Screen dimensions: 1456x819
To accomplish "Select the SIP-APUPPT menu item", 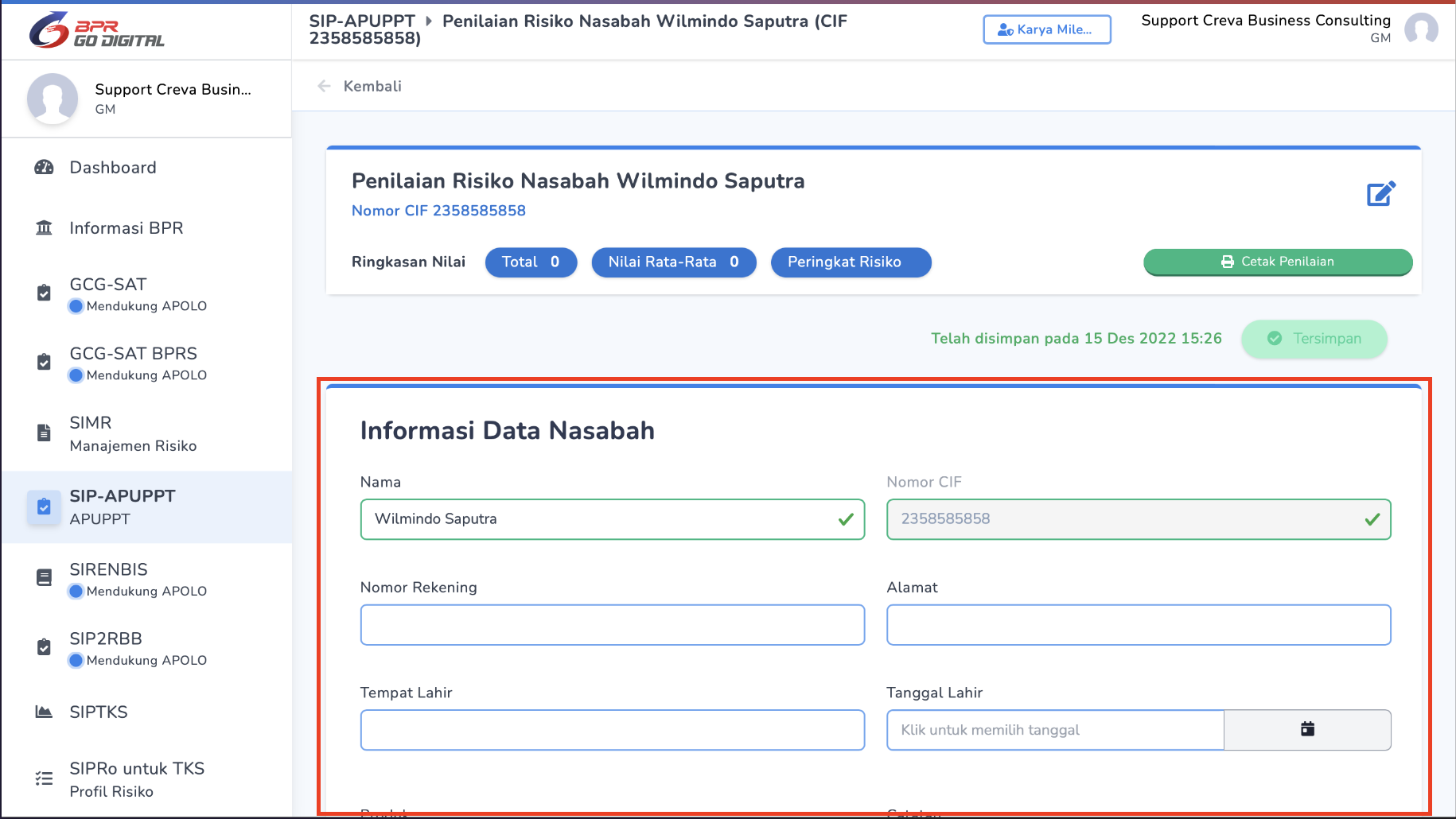I will (x=146, y=507).
